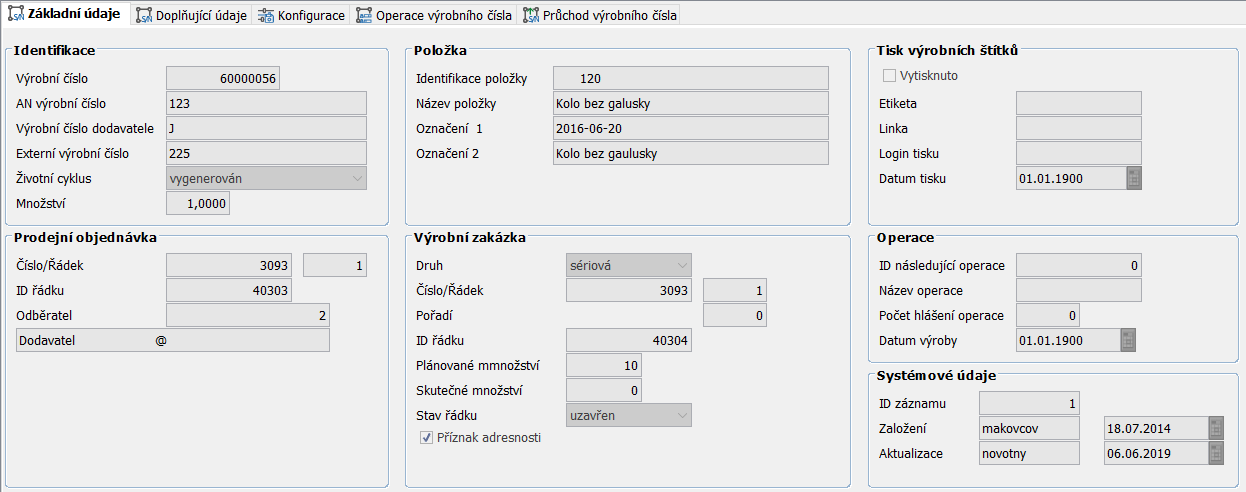Toggle the Vytisknuto checkbox
The height and width of the screenshot is (492, 1246).
pos(889,76)
